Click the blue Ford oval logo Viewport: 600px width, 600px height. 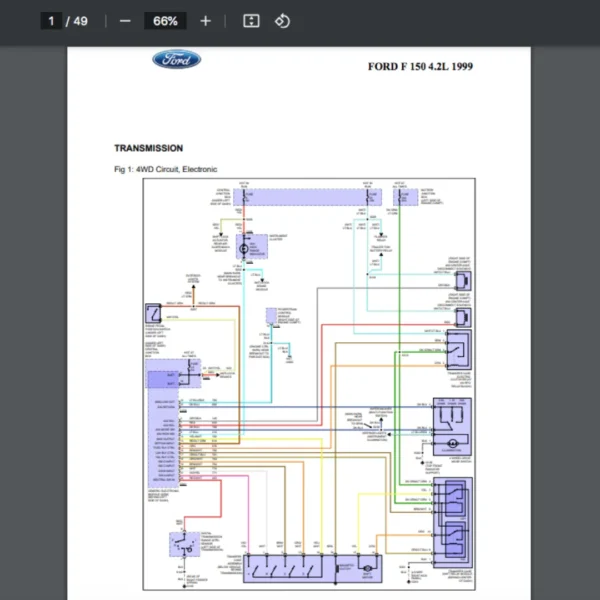pos(176,60)
